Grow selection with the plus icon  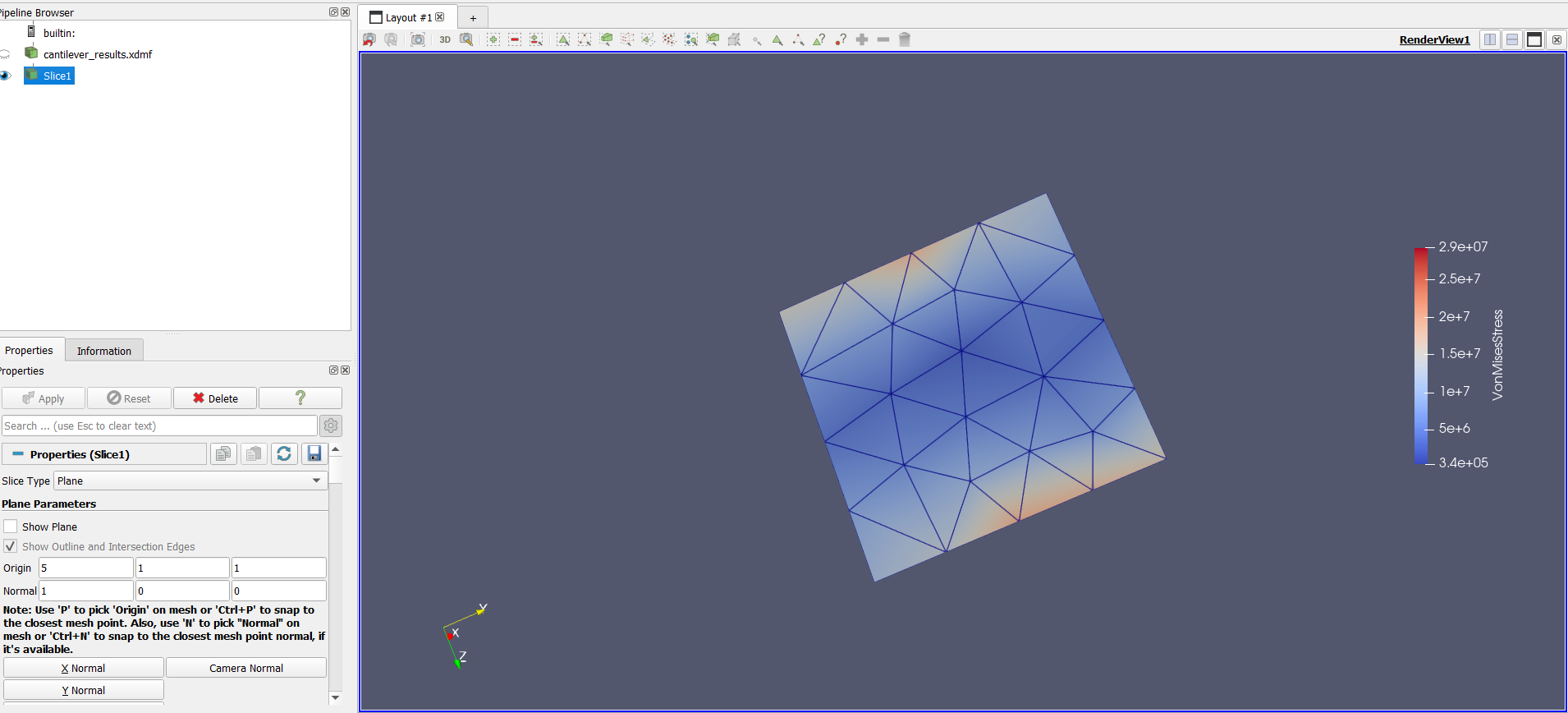(862, 39)
